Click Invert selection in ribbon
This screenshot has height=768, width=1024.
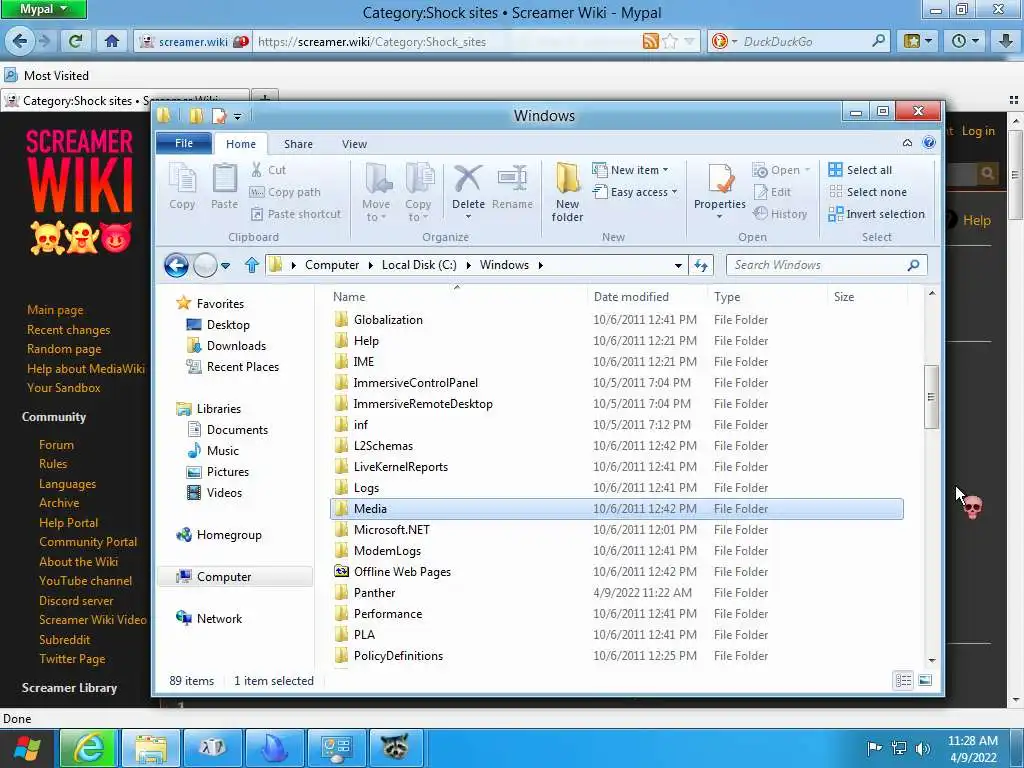(876, 214)
